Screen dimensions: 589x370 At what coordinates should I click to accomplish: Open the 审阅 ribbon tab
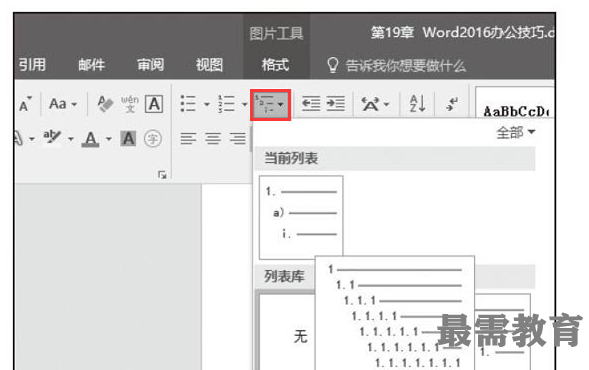(150, 65)
